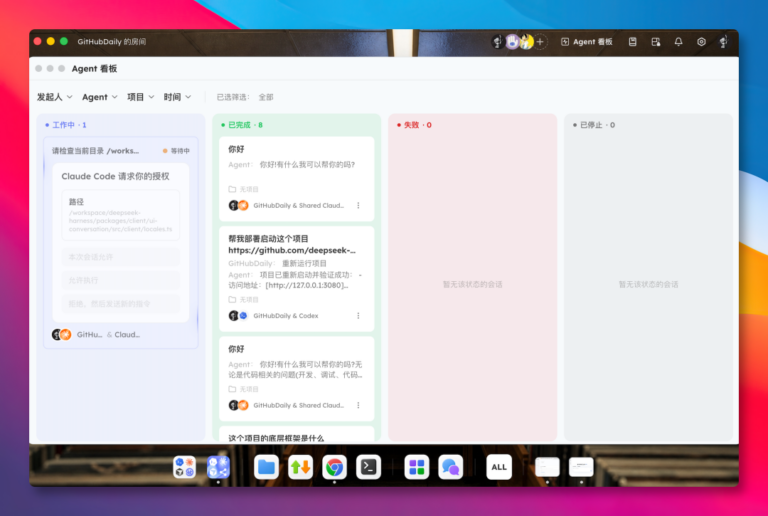Click the first avatar in title bar group
The image size is (768, 516).
(x=498, y=42)
